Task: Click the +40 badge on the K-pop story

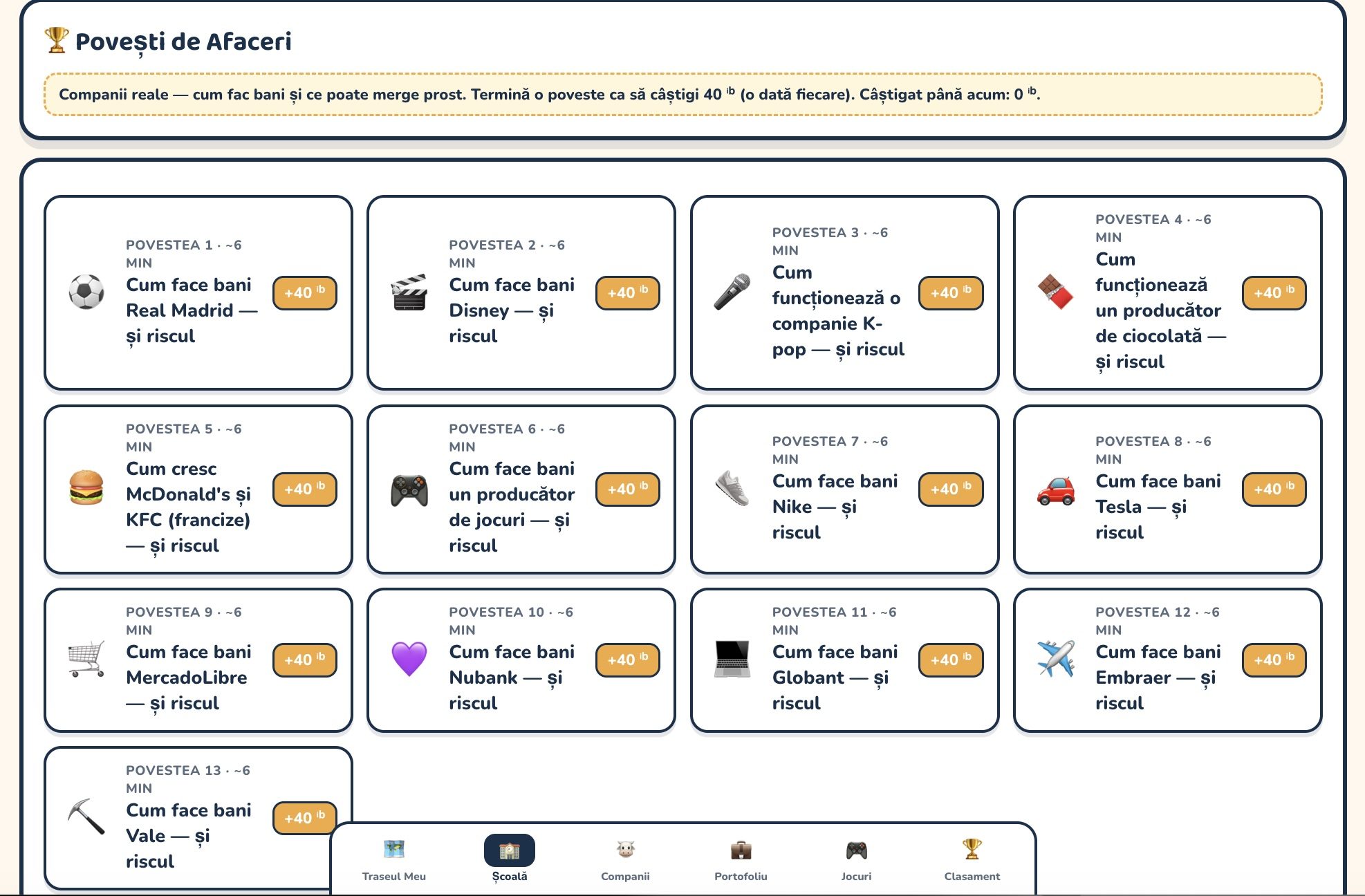Action: (x=951, y=292)
